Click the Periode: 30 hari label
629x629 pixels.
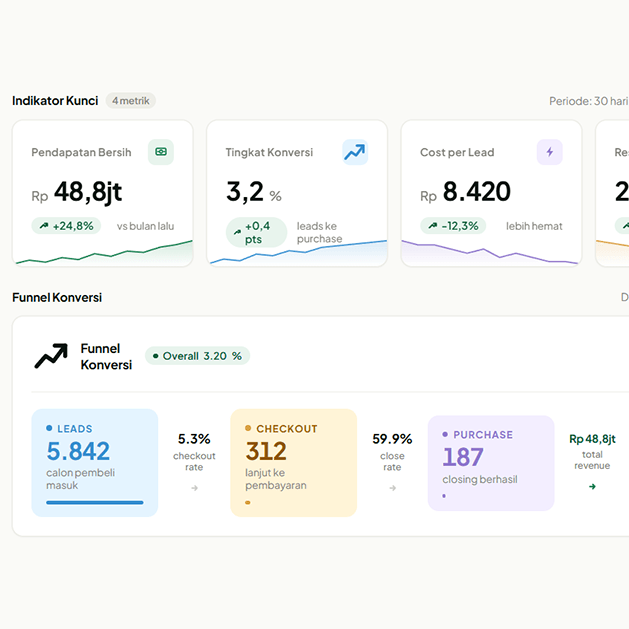point(589,101)
